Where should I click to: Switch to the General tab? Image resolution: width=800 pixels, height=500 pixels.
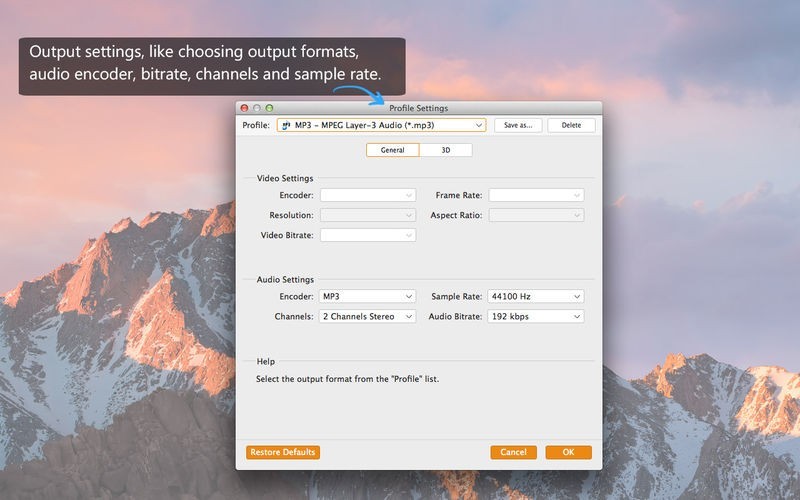(392, 150)
